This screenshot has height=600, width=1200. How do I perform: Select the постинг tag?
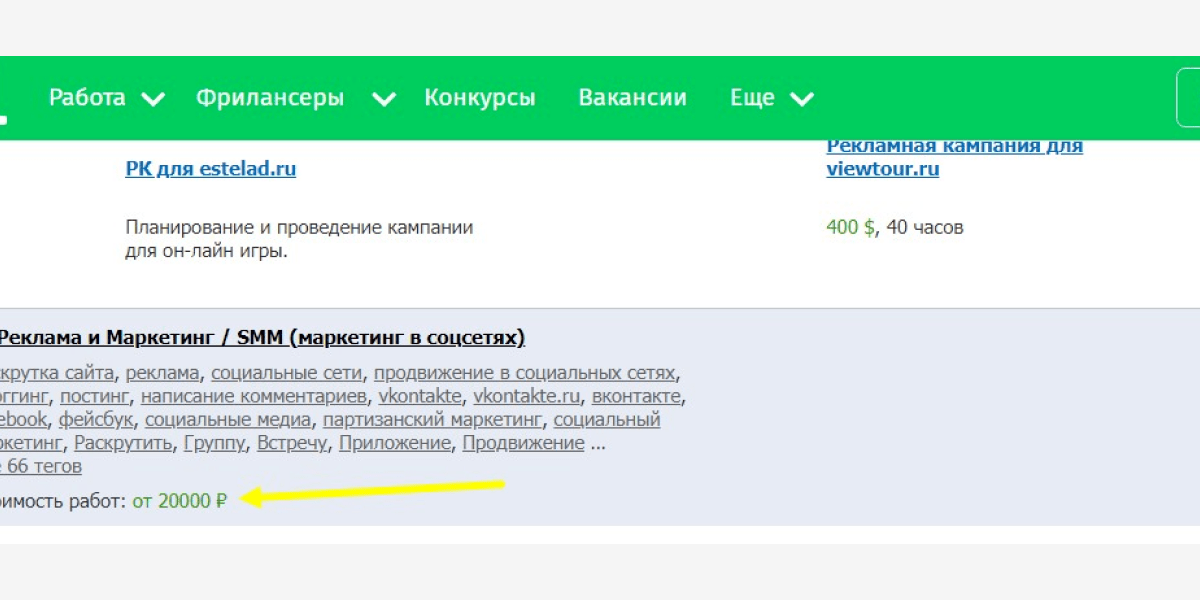[95, 397]
